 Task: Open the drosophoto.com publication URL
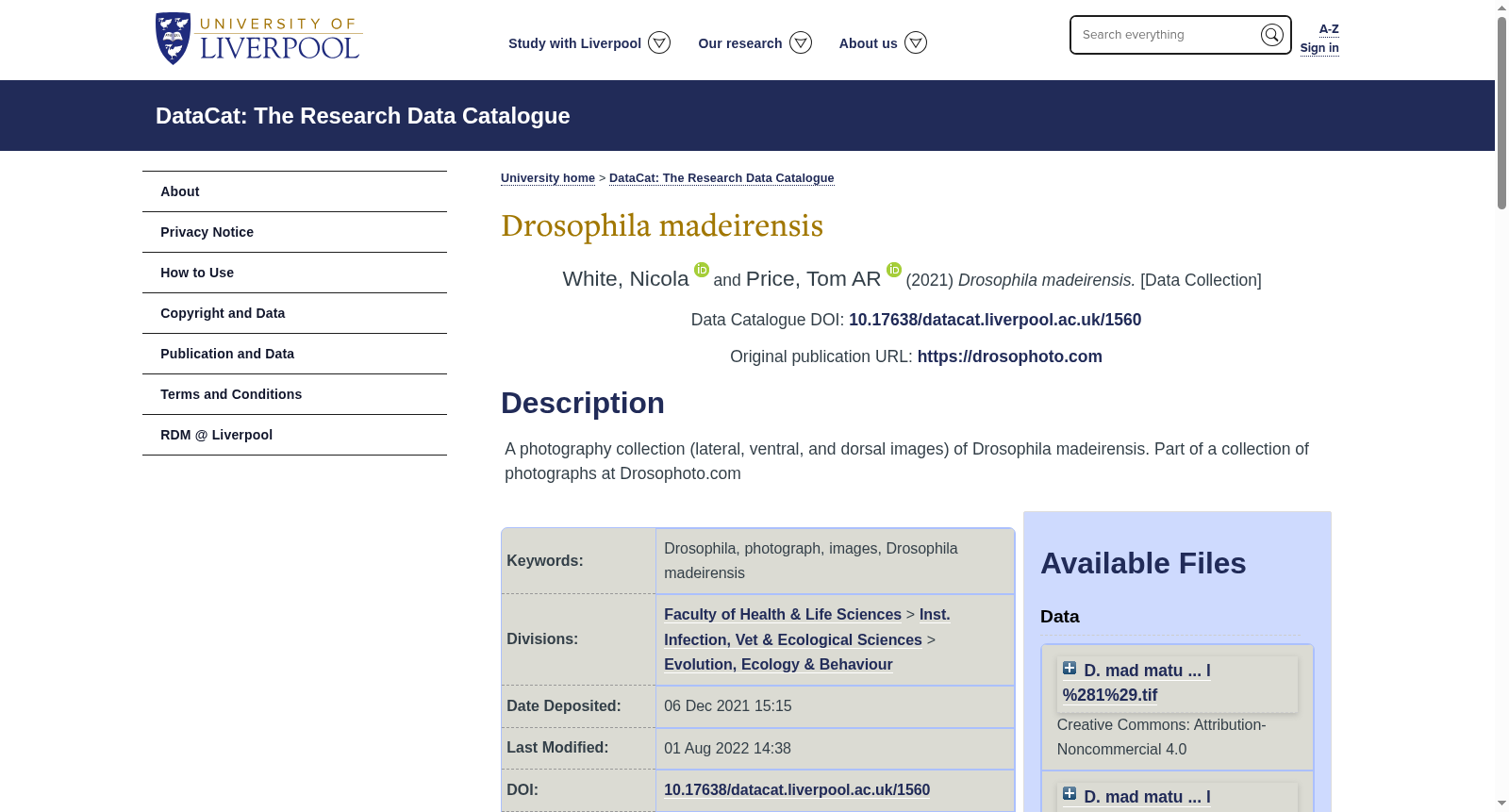pyautogui.click(x=1010, y=356)
